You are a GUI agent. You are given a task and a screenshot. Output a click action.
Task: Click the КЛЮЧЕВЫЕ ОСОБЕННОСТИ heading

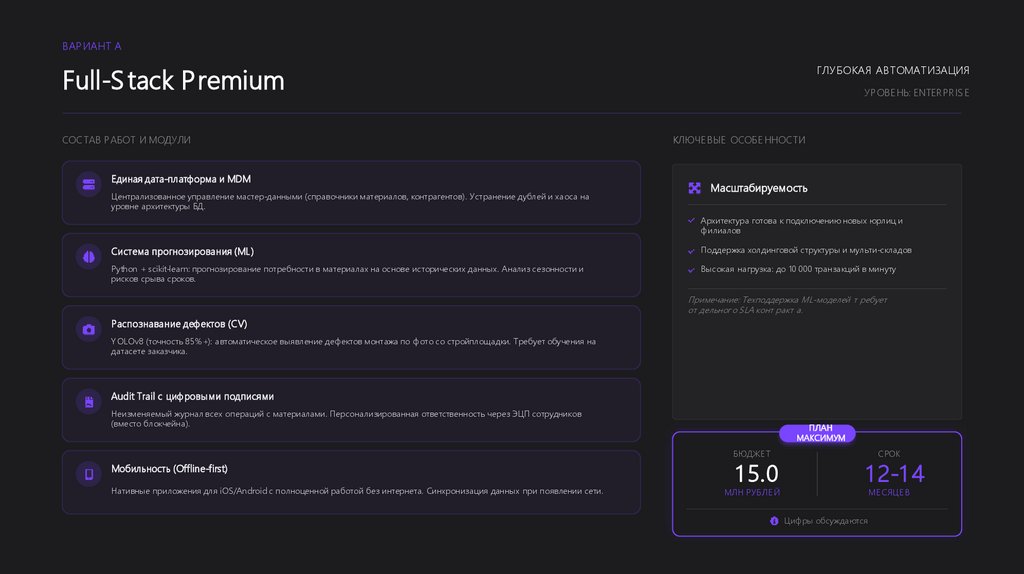[739, 140]
